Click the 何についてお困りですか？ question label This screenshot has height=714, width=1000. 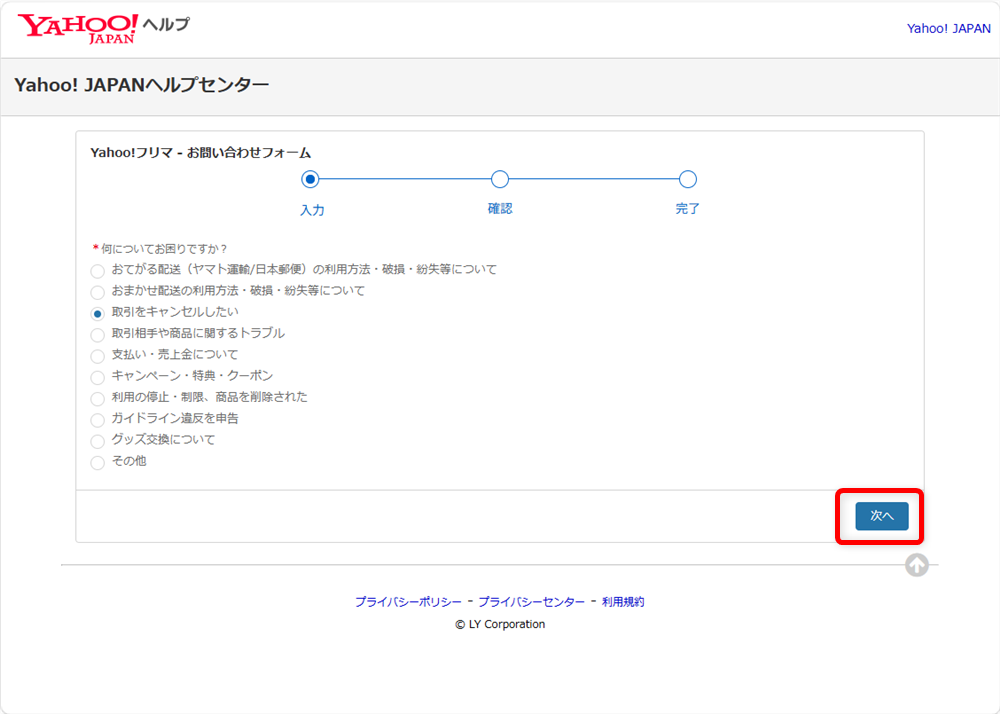164,249
